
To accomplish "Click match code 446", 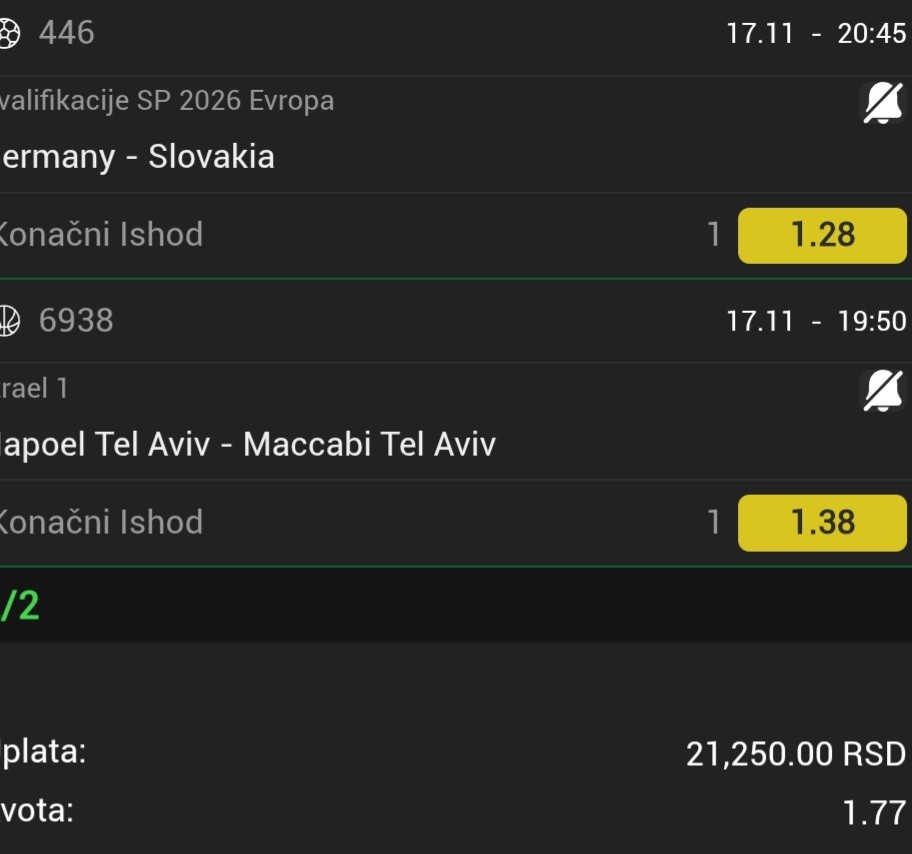I will [x=66, y=33].
